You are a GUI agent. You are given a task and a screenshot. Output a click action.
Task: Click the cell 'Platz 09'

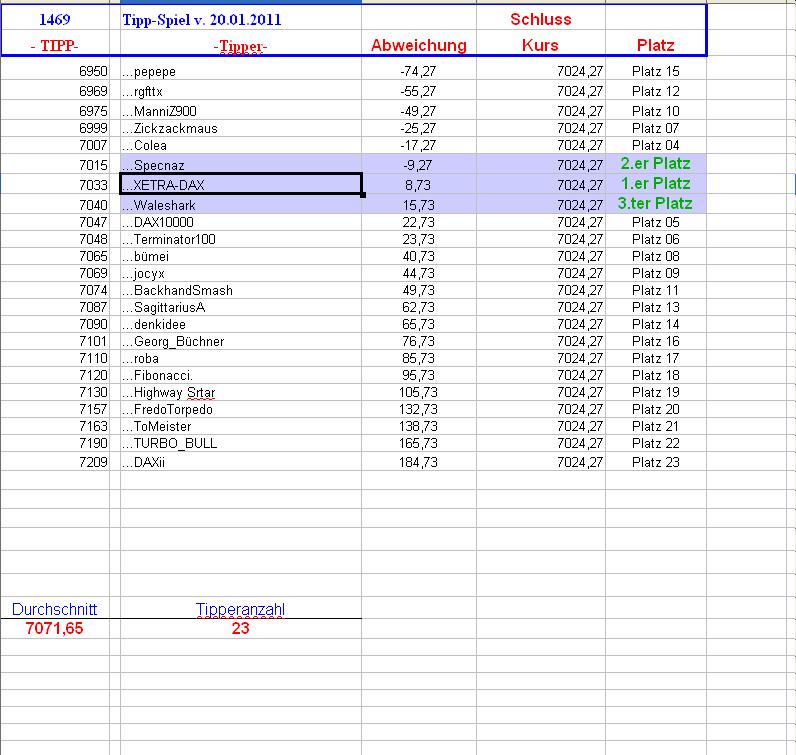[x=655, y=273]
